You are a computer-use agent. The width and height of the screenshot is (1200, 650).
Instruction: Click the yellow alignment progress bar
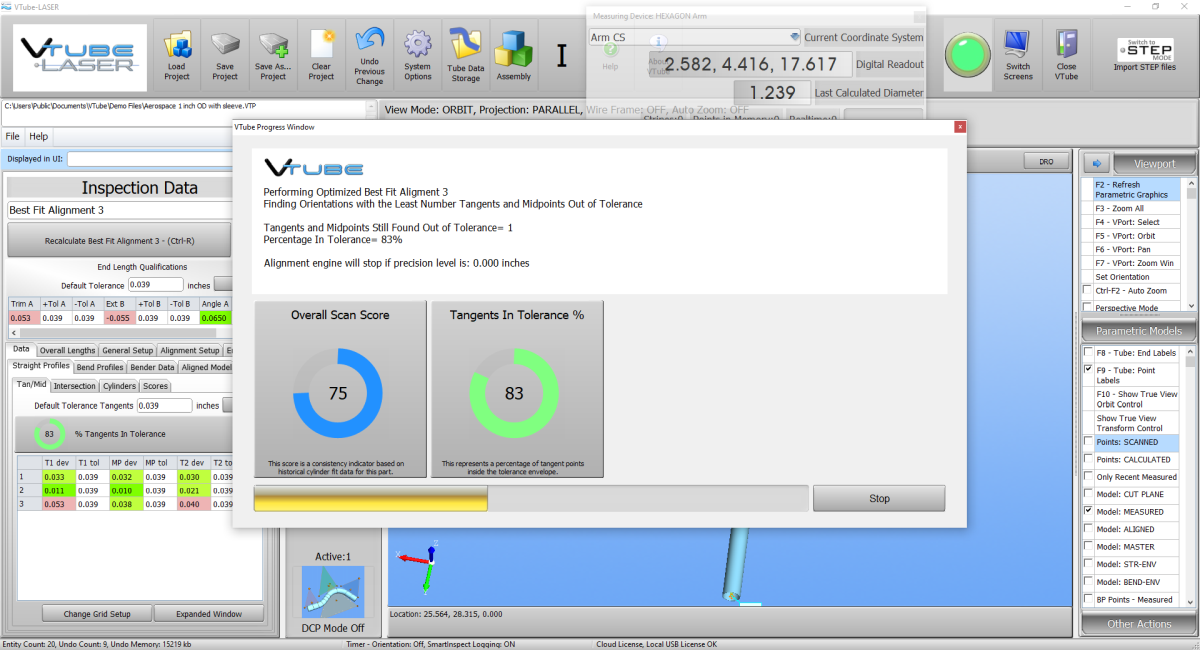pos(370,498)
